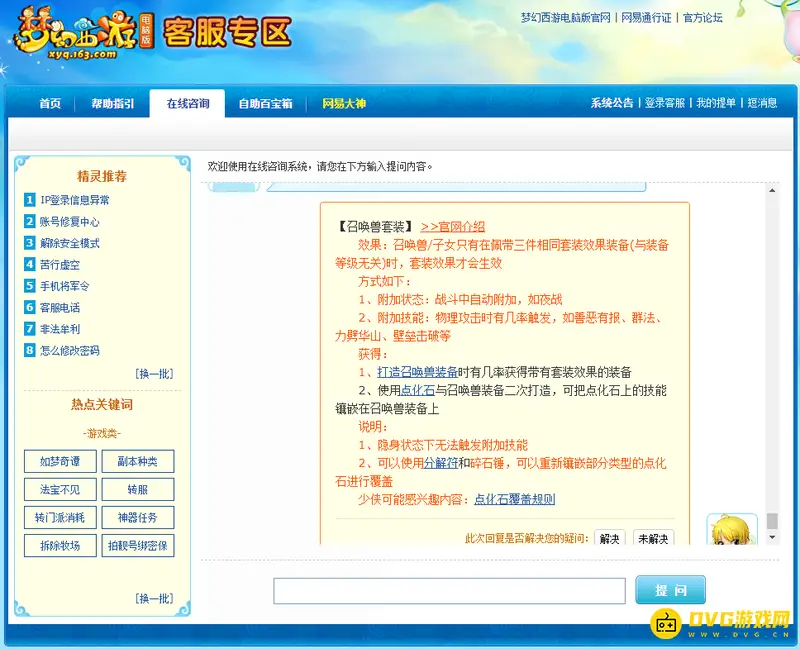Viewport: 800px width, 649px height.
Task: Click the chat scrollbar thumb
Action: click(772, 521)
